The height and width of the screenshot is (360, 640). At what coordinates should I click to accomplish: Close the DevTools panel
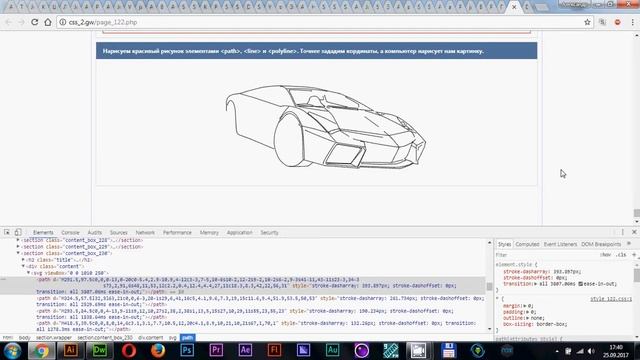[x=634, y=232]
